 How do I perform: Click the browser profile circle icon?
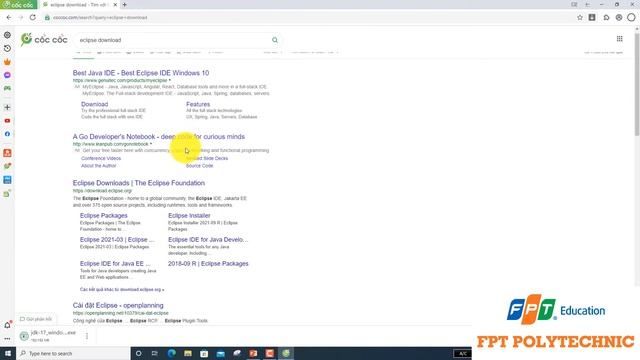[631, 18]
